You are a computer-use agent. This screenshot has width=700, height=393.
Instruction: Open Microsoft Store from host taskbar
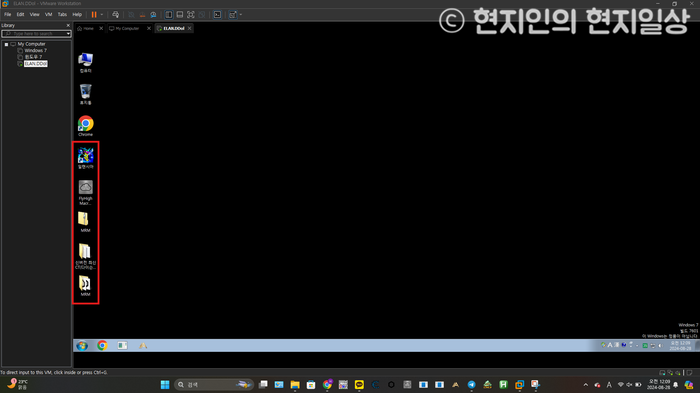(x=311, y=385)
